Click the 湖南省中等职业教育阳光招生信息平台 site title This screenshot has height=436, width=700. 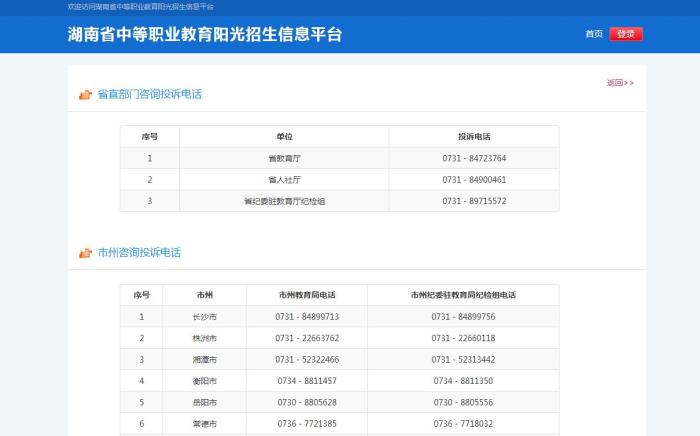pyautogui.click(x=204, y=34)
